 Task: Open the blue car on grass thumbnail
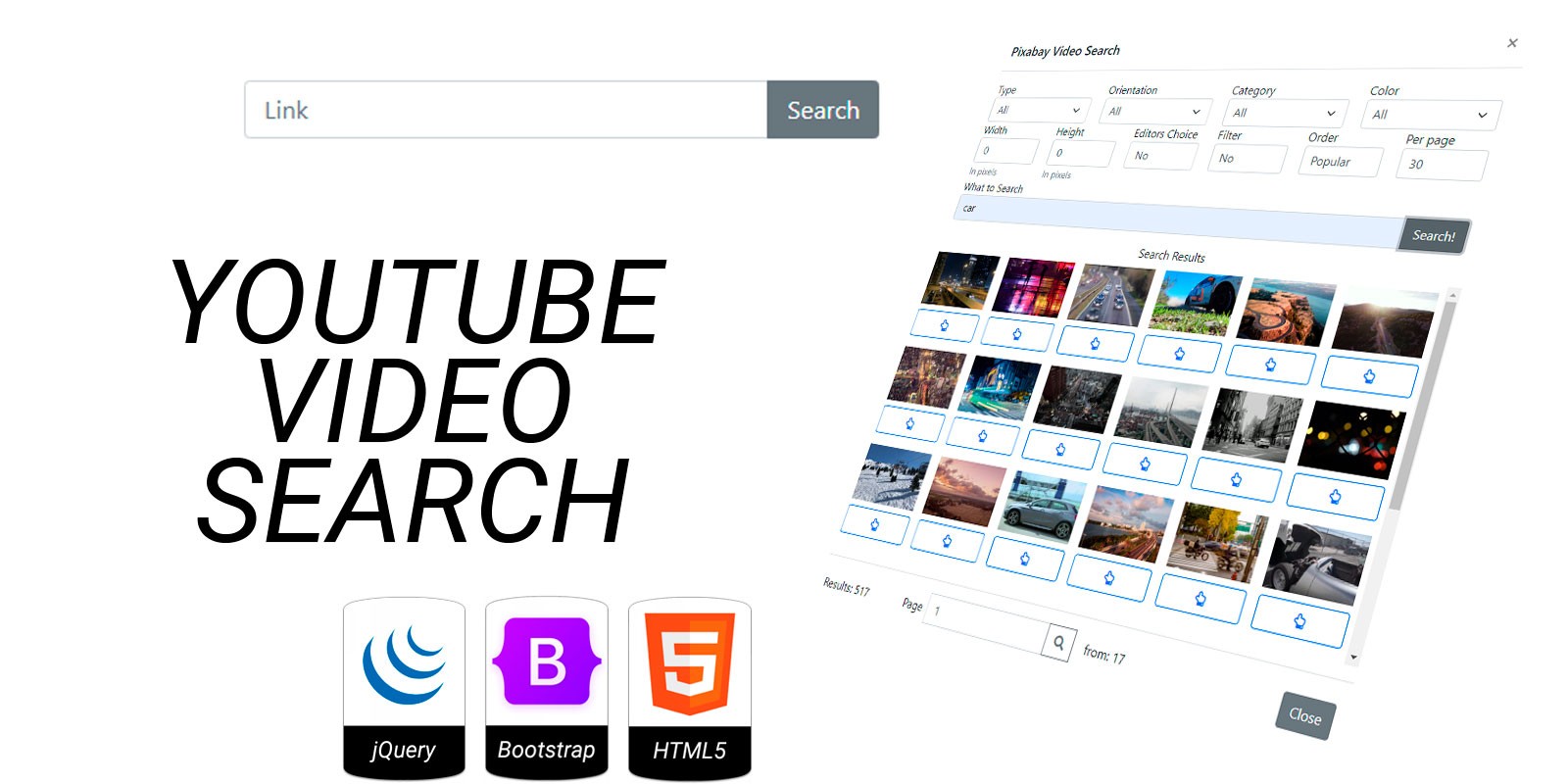pos(1197,304)
